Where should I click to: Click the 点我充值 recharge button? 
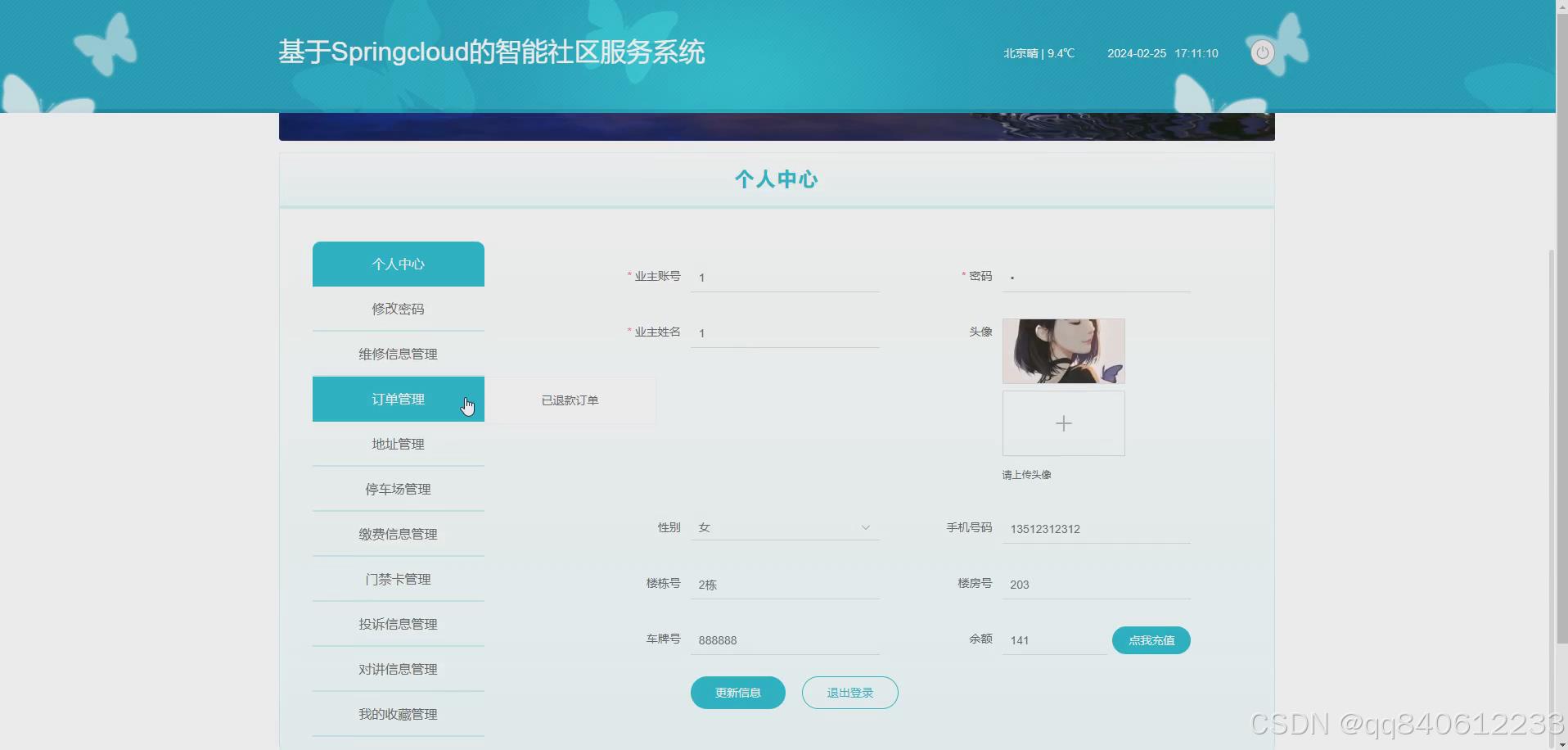coord(1150,640)
